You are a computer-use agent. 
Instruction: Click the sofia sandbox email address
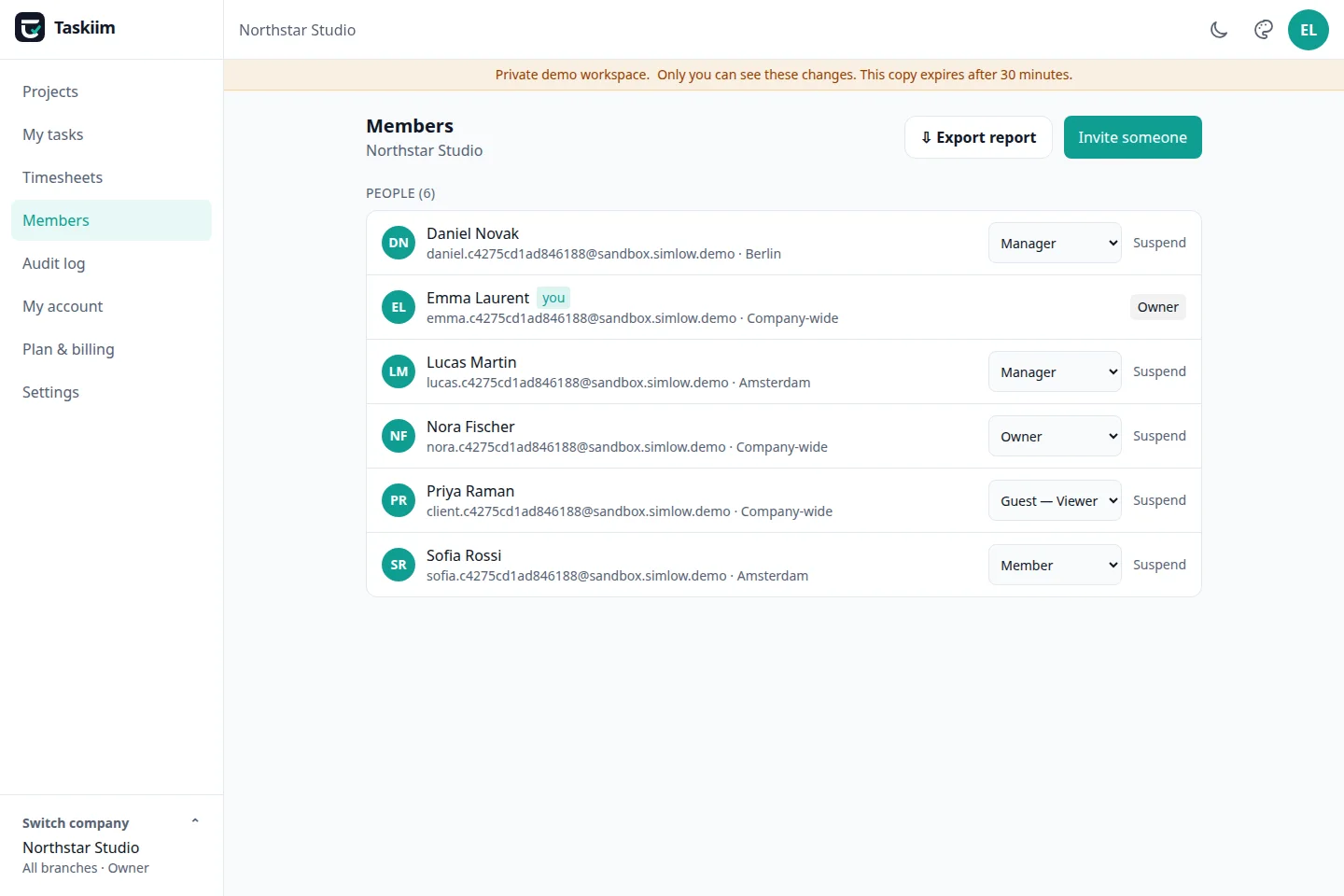pyautogui.click(x=577, y=576)
